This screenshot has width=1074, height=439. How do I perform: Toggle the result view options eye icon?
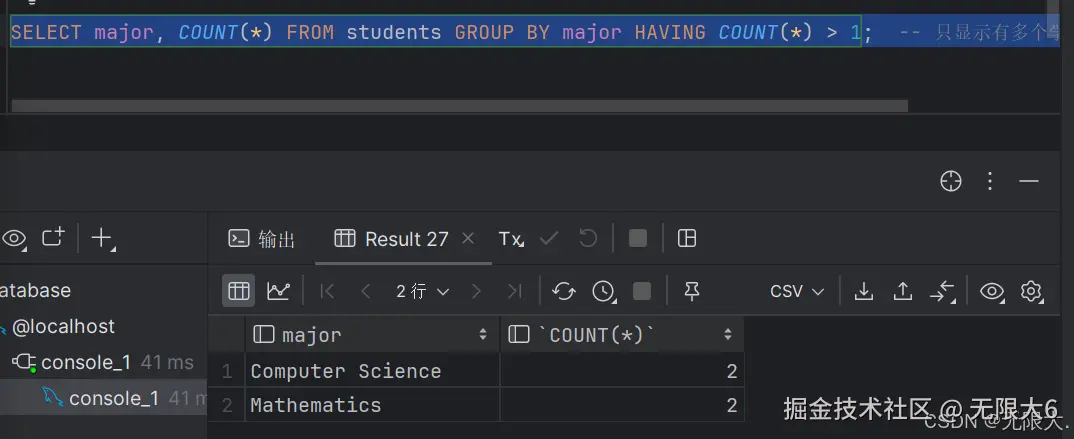click(x=992, y=291)
